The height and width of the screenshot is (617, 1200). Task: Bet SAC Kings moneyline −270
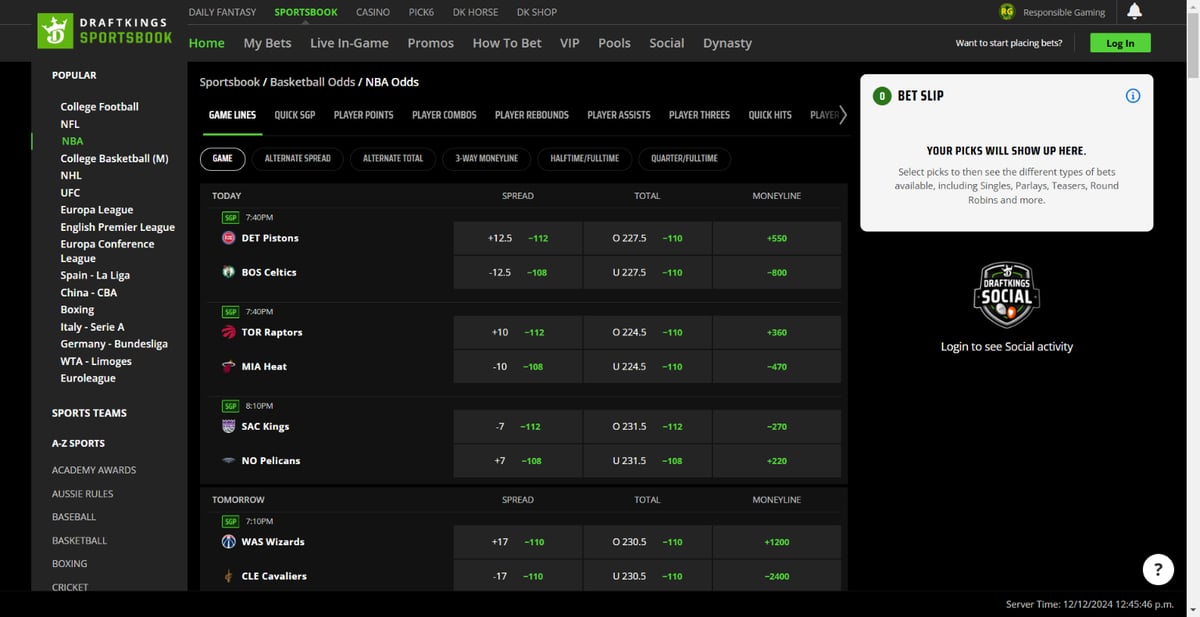[x=776, y=426]
